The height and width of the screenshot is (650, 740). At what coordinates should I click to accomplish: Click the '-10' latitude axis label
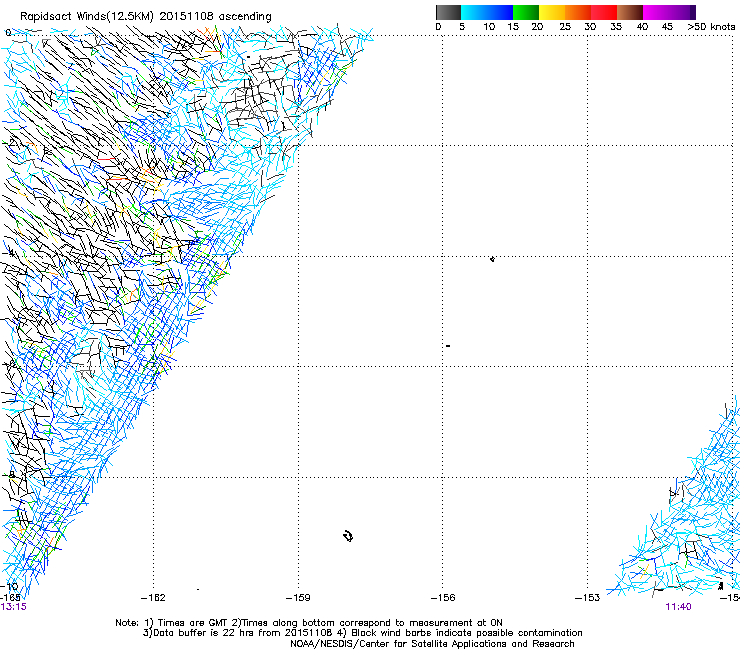pyautogui.click(x=9, y=587)
